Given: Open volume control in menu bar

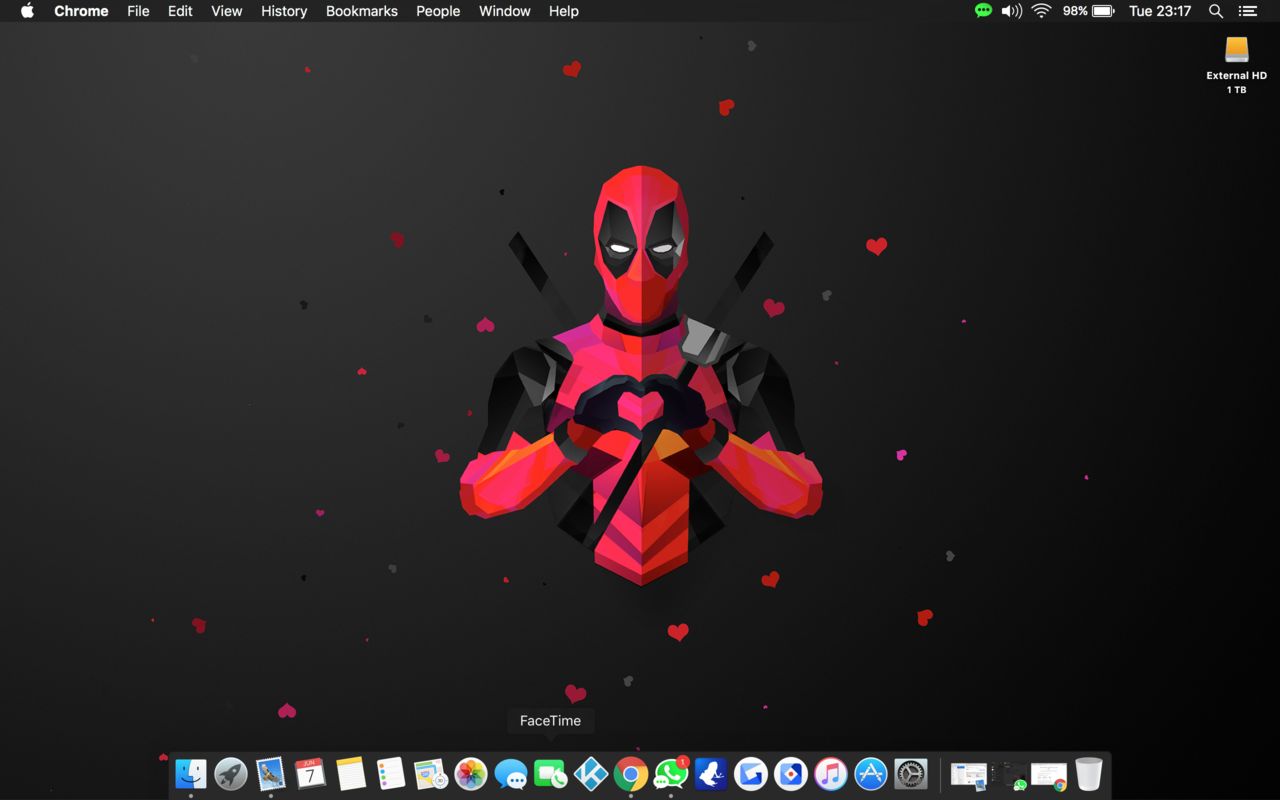Looking at the screenshot, I should 1012,11.
